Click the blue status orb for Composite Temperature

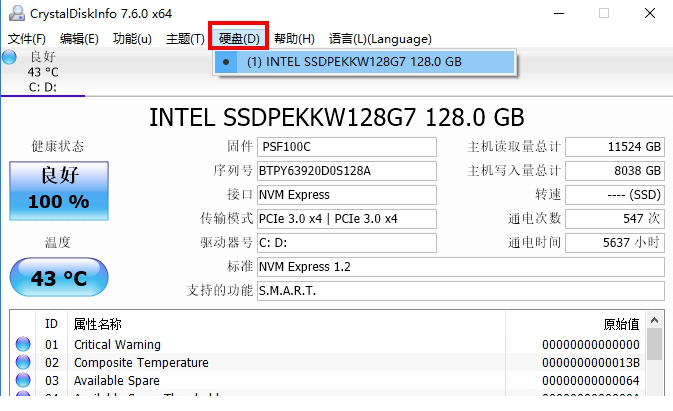pos(23,362)
